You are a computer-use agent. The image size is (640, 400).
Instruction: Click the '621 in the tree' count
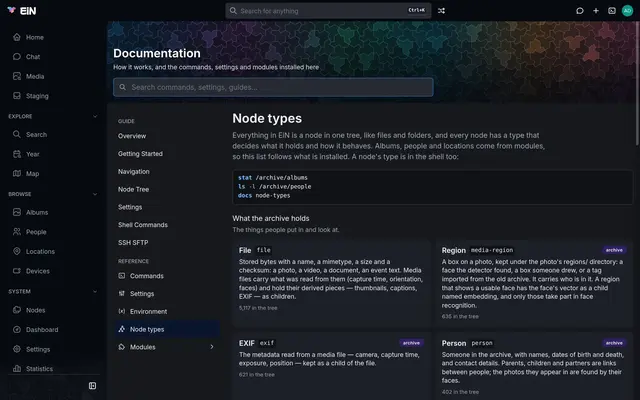point(257,375)
